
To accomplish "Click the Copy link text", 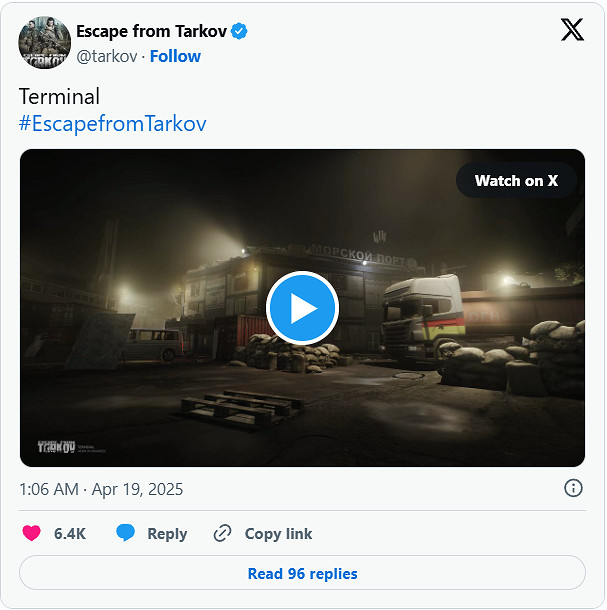I will click(278, 534).
